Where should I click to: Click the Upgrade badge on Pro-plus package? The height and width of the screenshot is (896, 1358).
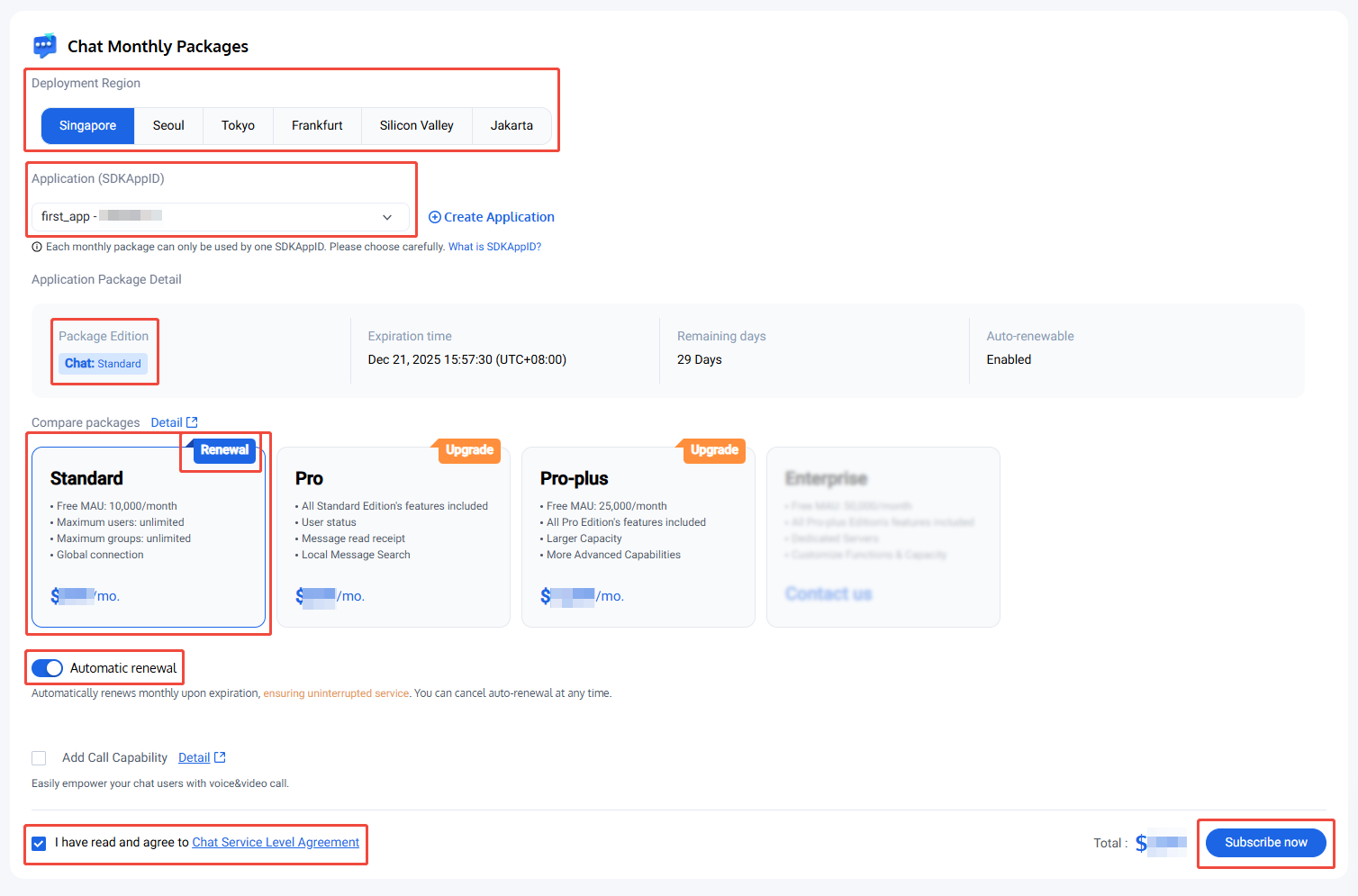tap(714, 450)
